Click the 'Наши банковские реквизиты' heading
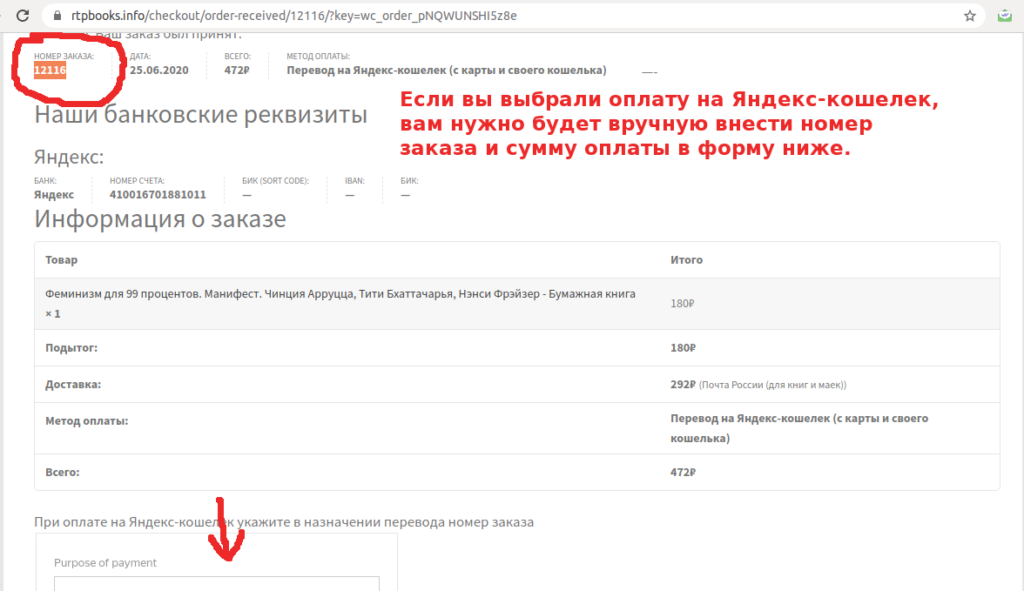 [x=200, y=115]
